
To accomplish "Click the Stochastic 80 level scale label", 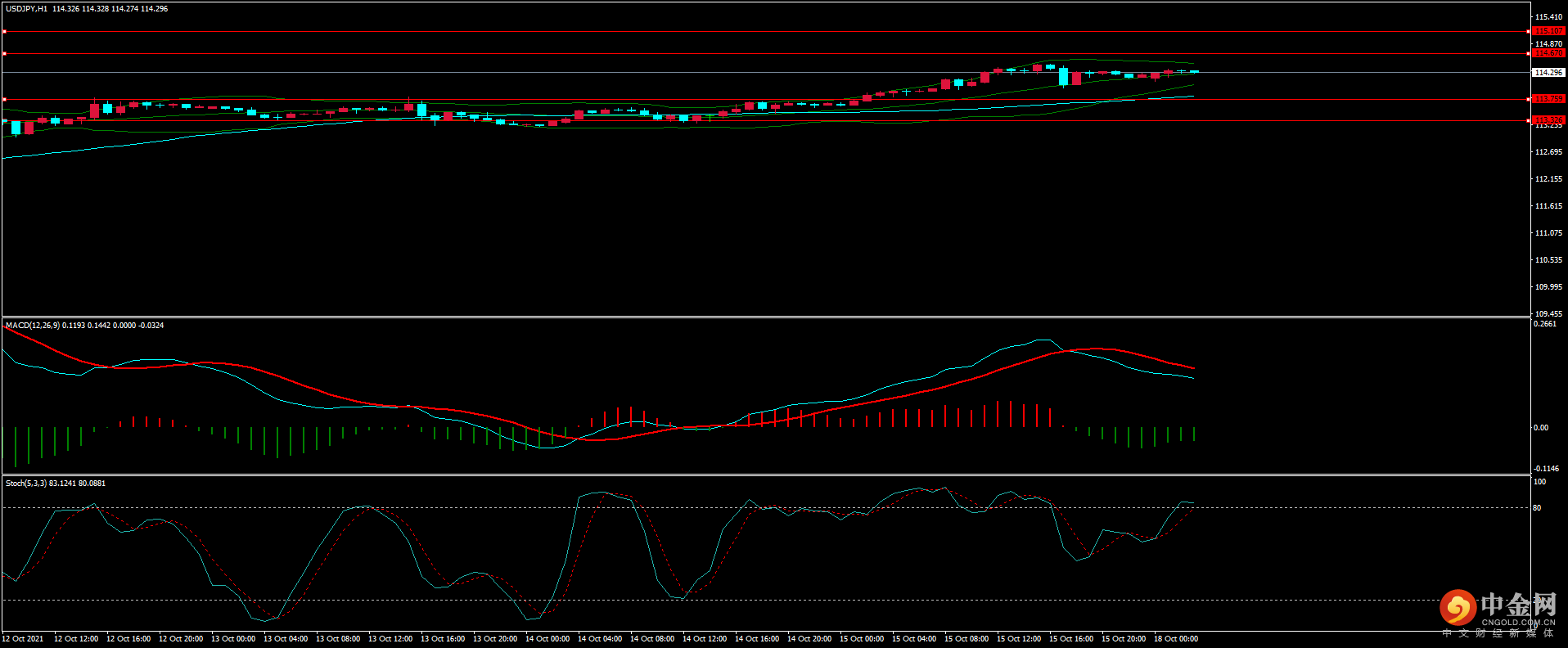I will point(1537,508).
